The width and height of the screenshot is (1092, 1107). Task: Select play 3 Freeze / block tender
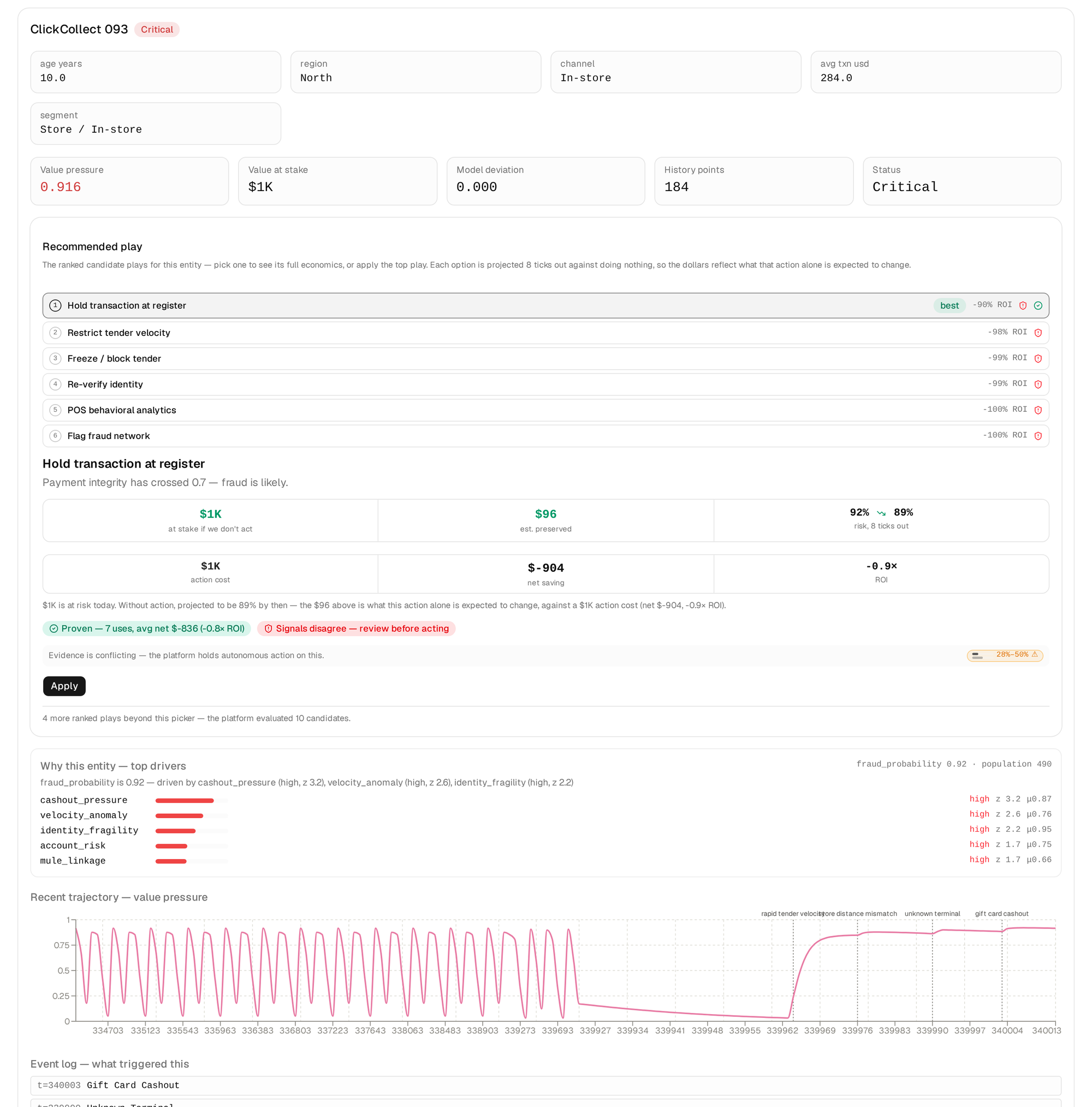pos(545,359)
